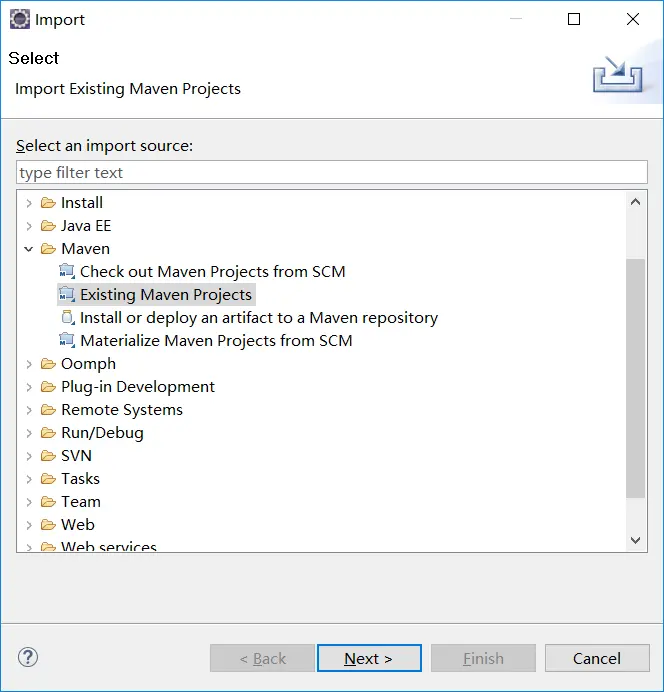
Task: Select the "Tasks" label
Action: click(80, 478)
